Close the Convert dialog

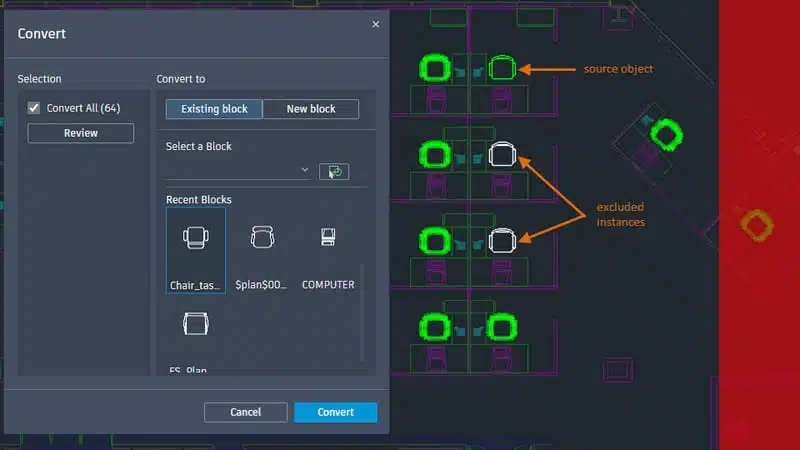point(376,24)
